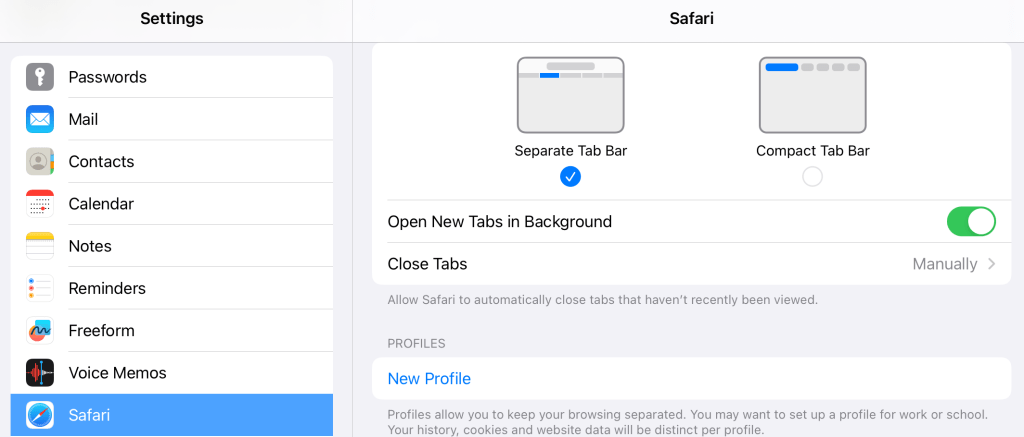Click the Separate Tab Bar layout thumbnail
The image size is (1024, 437).
[571, 95]
